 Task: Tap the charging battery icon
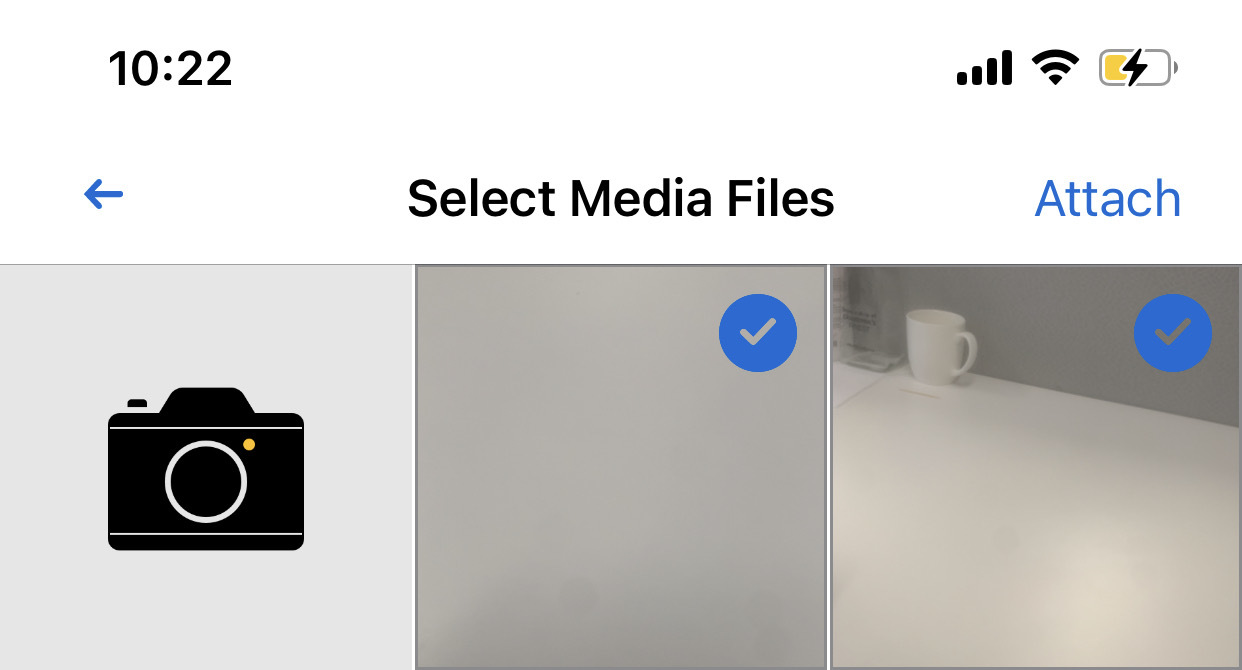[x=1138, y=68]
